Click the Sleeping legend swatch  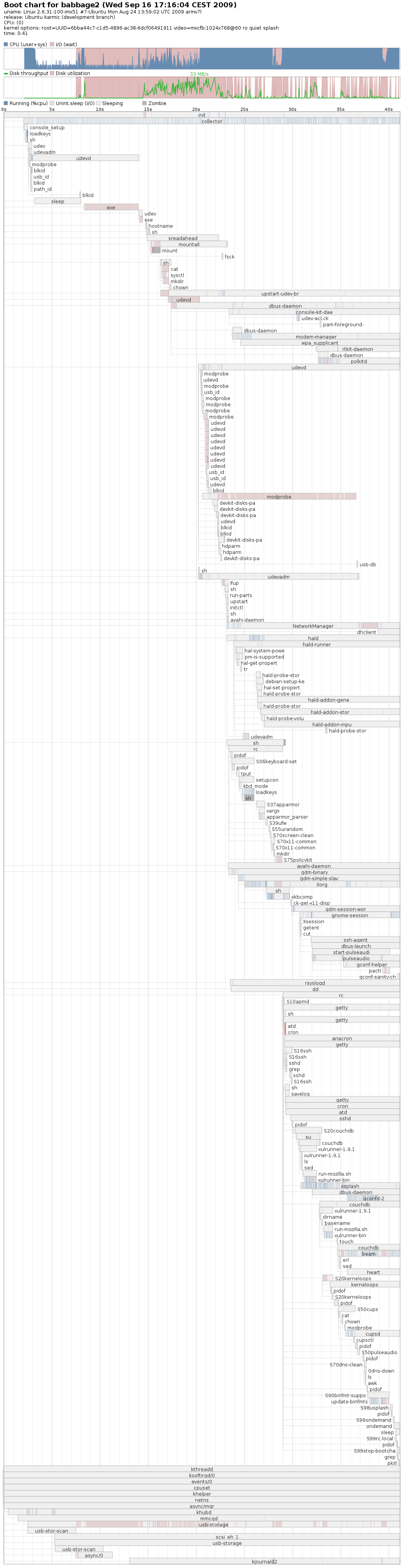point(98,103)
